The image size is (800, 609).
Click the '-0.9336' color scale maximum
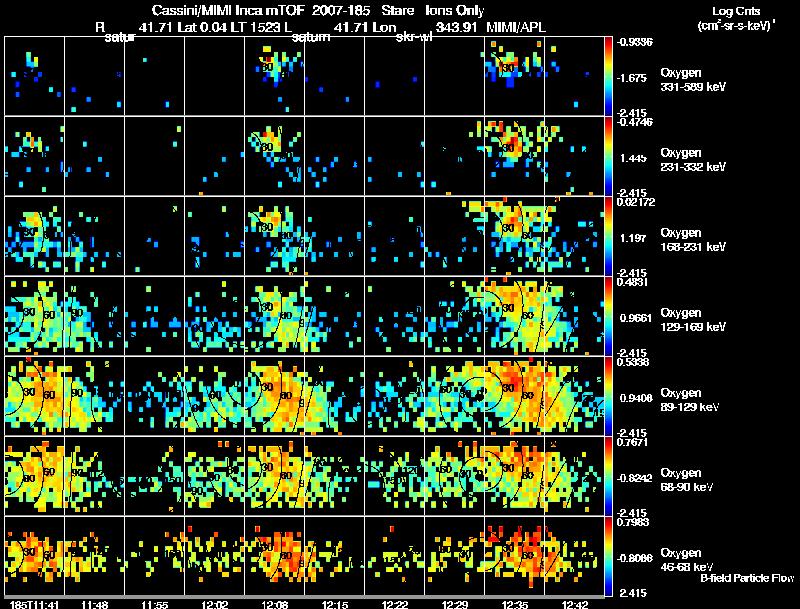(635, 42)
